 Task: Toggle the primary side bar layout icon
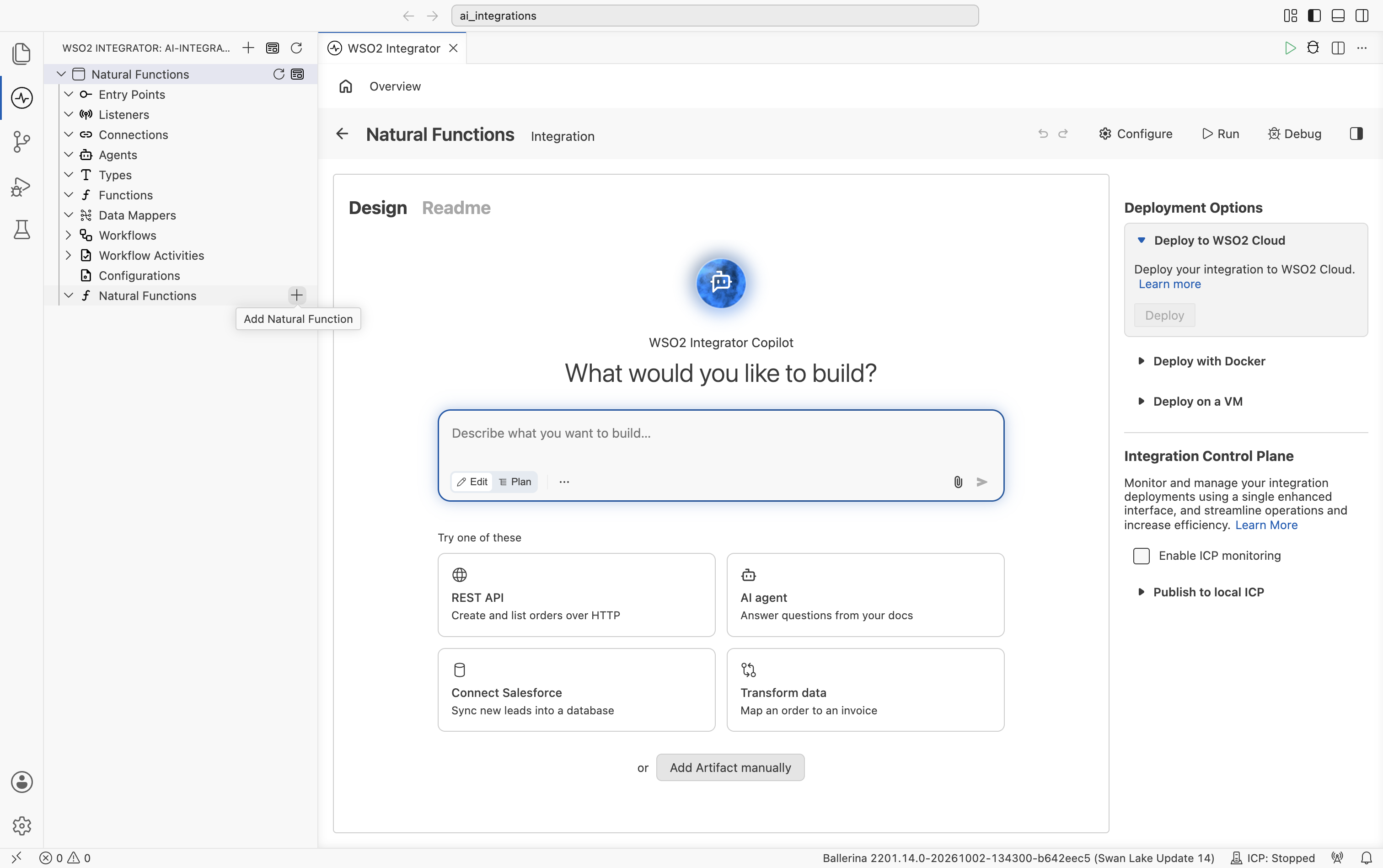click(x=1314, y=16)
